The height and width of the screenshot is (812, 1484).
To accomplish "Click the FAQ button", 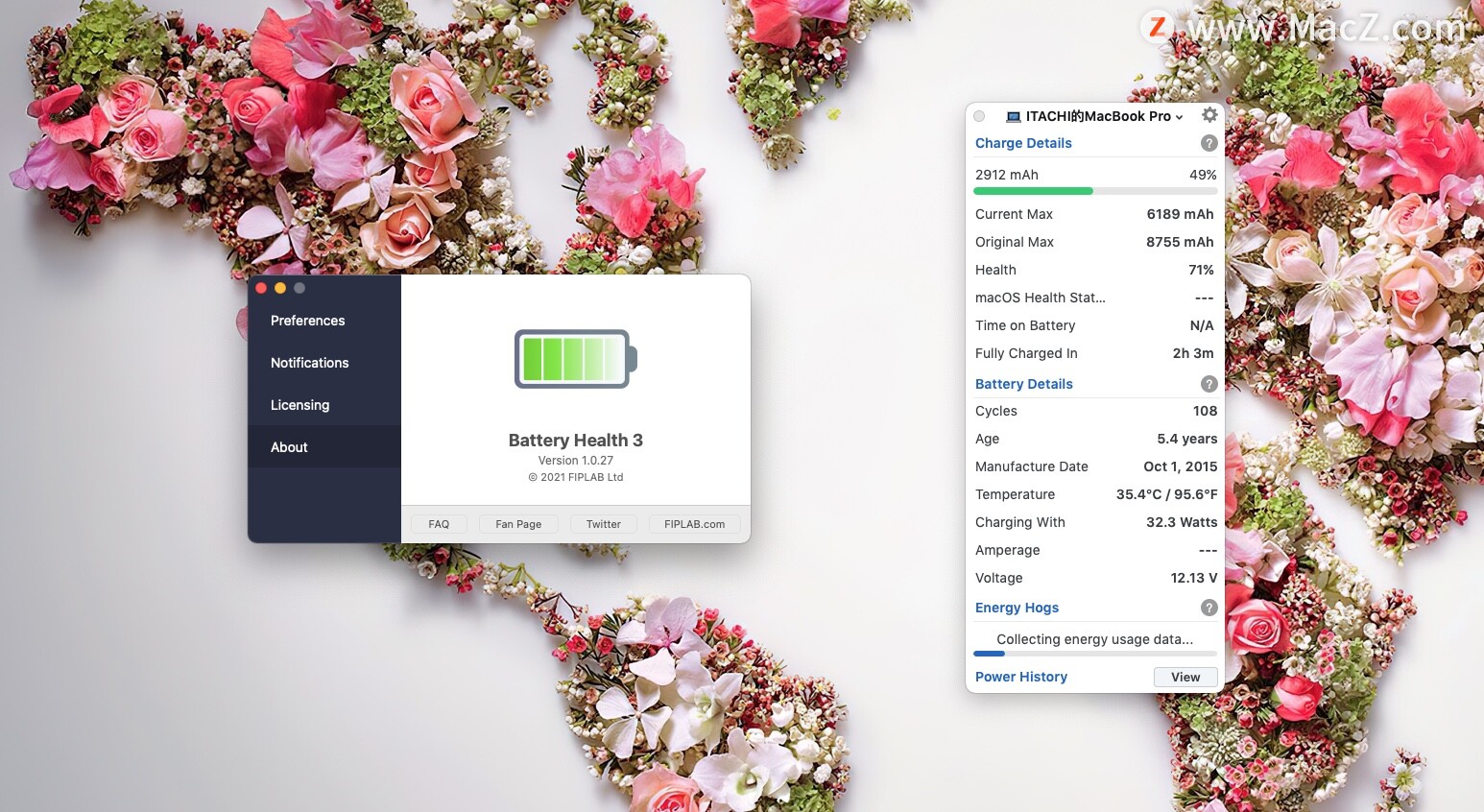I will tap(439, 524).
